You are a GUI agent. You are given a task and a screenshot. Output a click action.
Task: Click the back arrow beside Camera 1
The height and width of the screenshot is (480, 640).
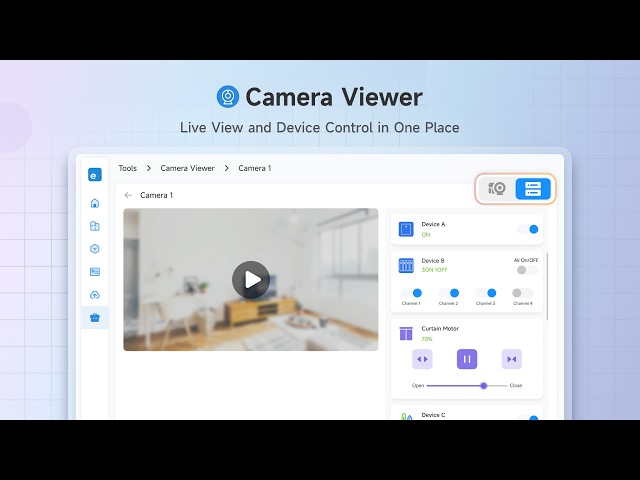point(128,195)
